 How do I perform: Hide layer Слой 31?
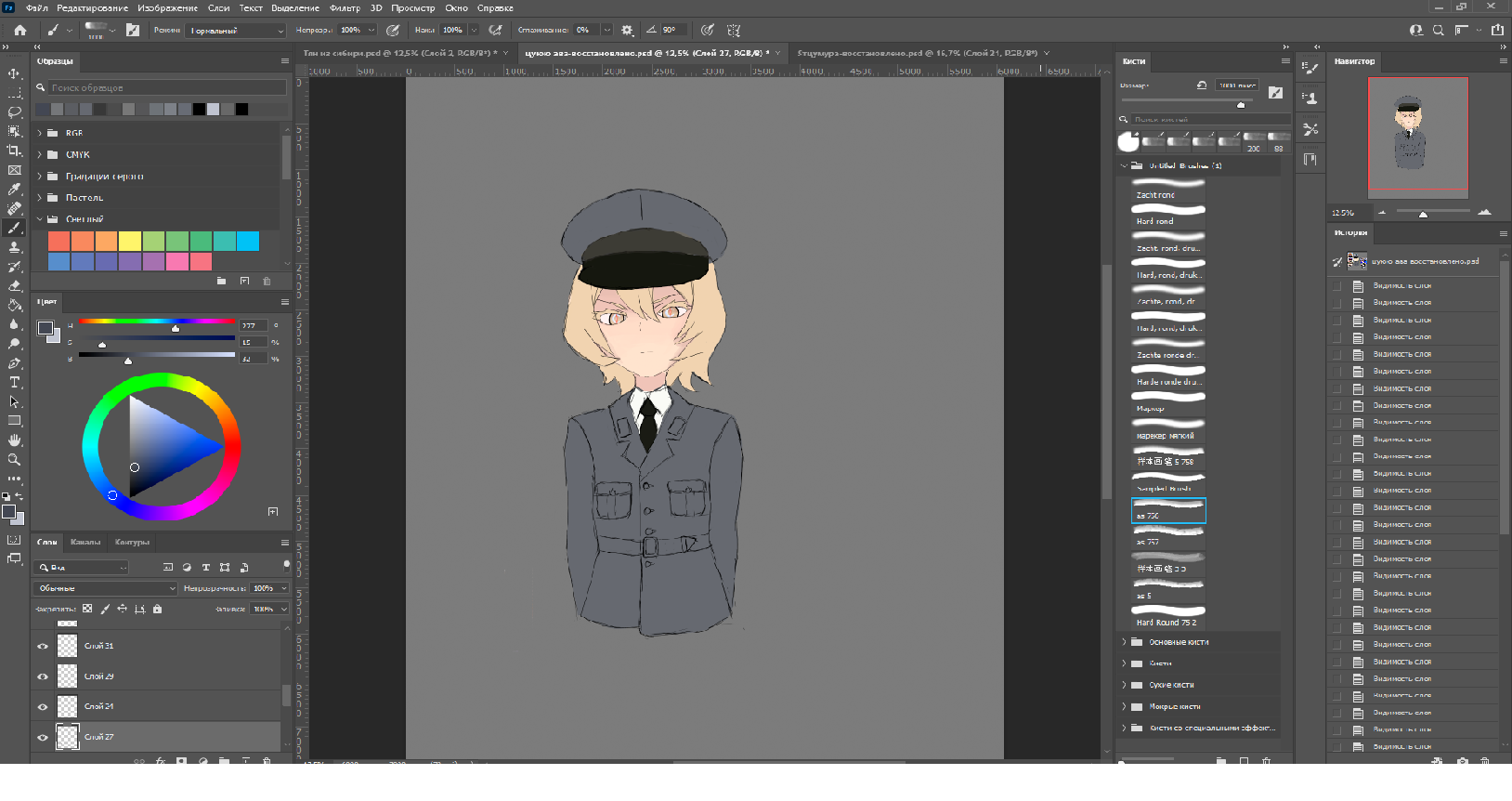point(43,646)
